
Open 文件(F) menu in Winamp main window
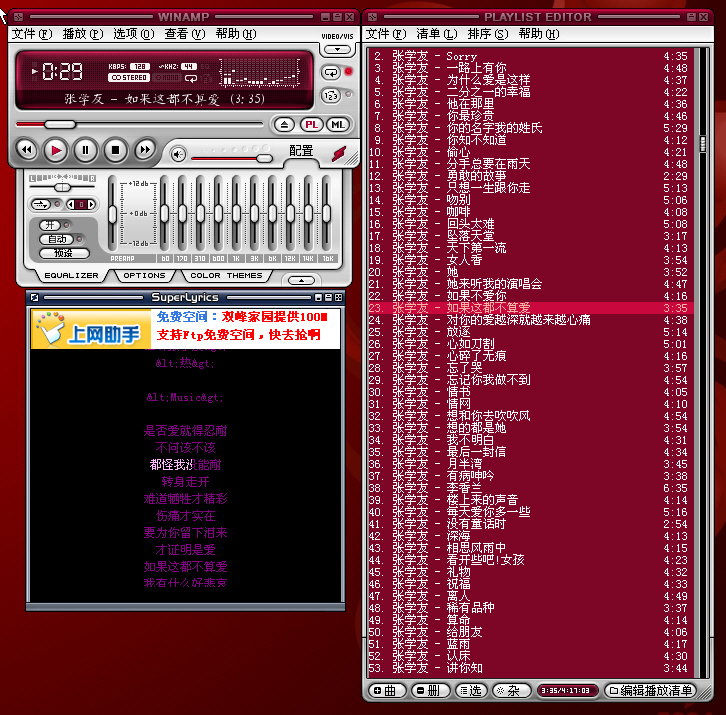[x=31, y=34]
